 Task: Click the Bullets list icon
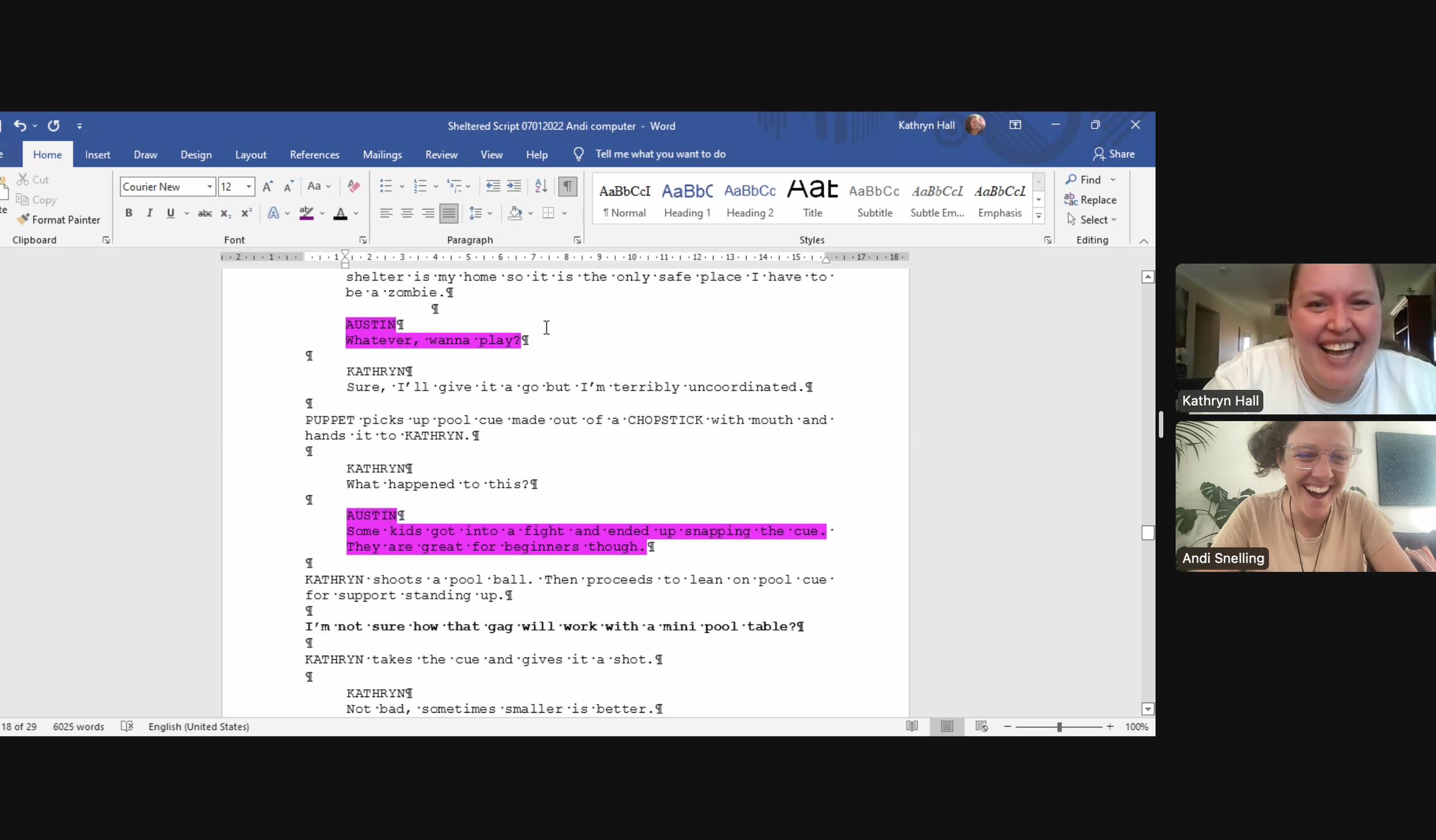[386, 185]
